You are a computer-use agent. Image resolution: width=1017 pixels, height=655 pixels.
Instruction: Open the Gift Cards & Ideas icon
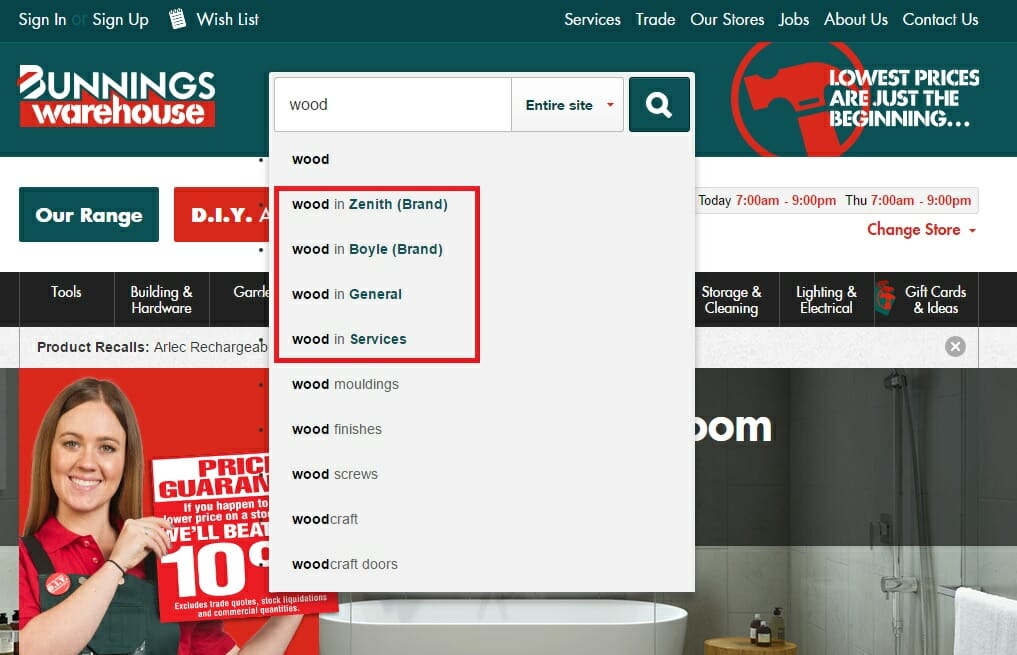click(885, 299)
